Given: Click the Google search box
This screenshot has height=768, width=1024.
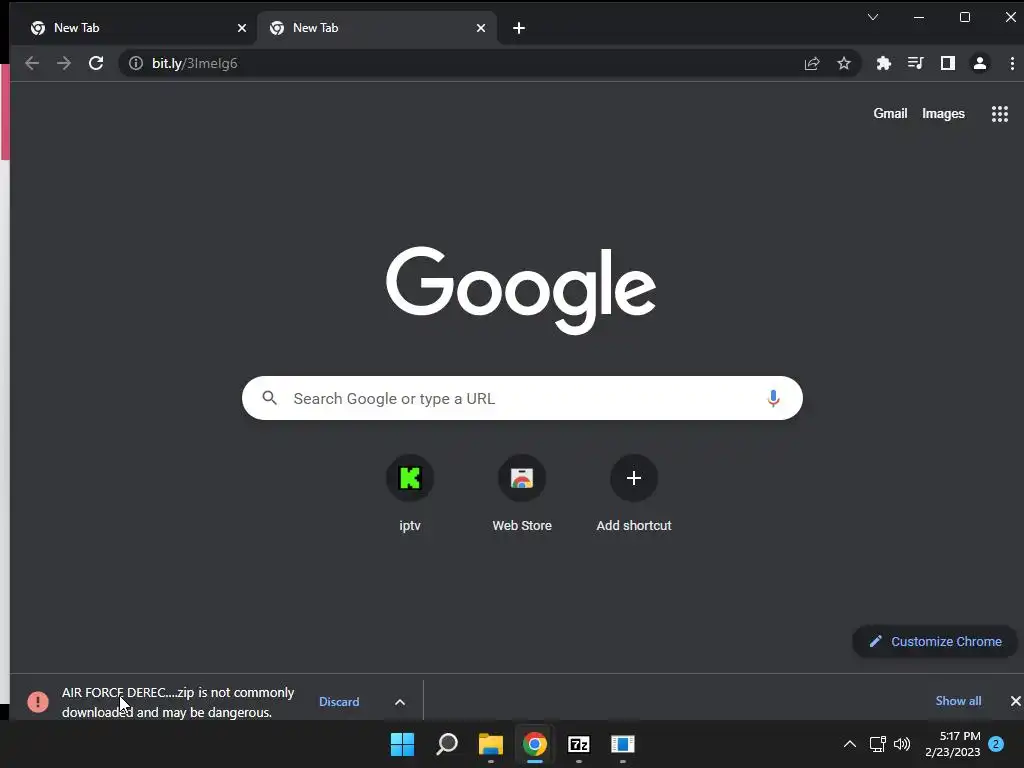Looking at the screenshot, I should click(x=522, y=398).
